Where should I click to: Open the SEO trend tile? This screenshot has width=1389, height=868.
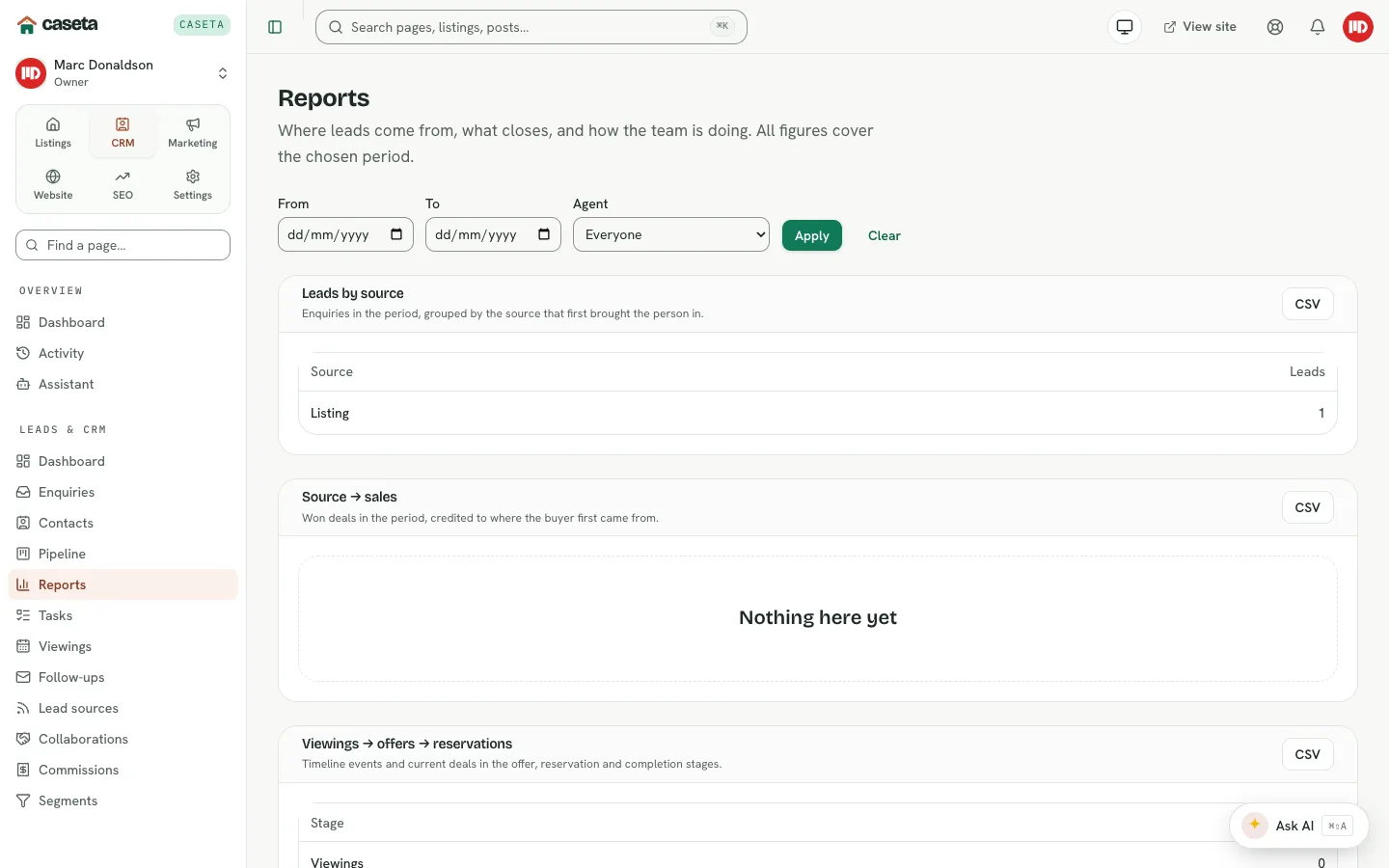(123, 185)
